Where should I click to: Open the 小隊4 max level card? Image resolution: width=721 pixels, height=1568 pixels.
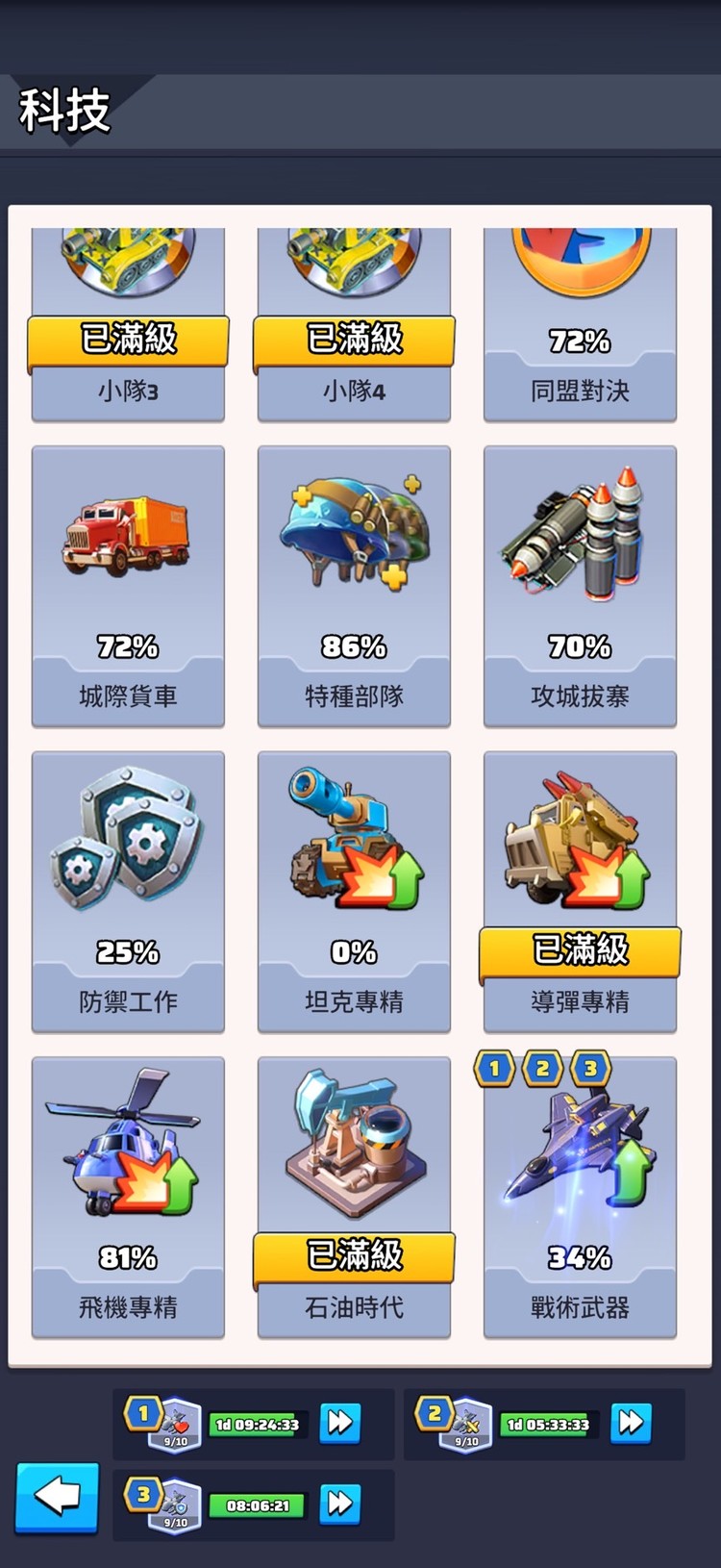coord(354,325)
